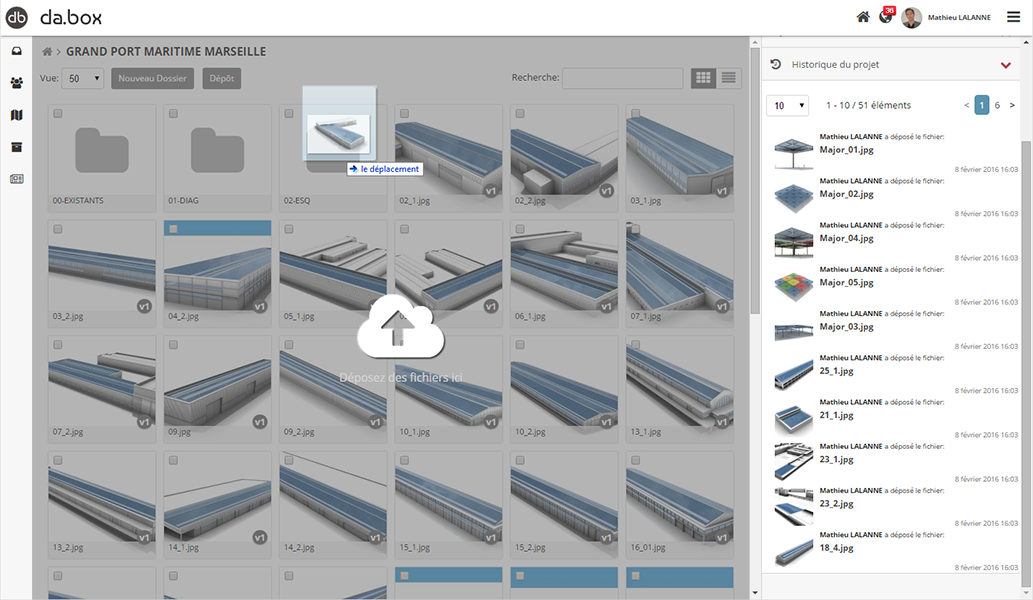Screen dimensions: 1033x600
Task: Click the cloud upload icon
Action: pyautogui.click(x=401, y=327)
